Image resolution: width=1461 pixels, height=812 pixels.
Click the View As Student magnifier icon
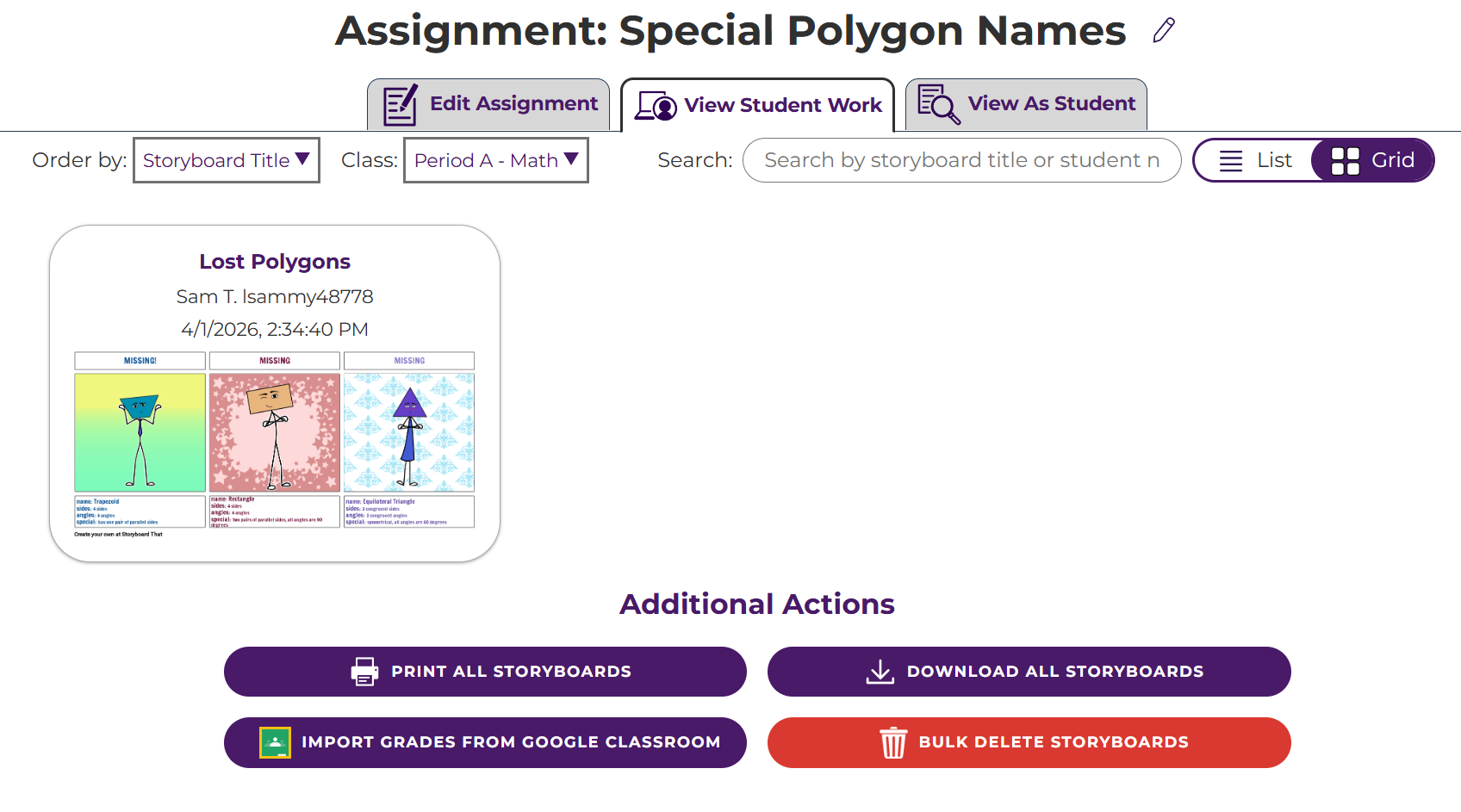(938, 104)
